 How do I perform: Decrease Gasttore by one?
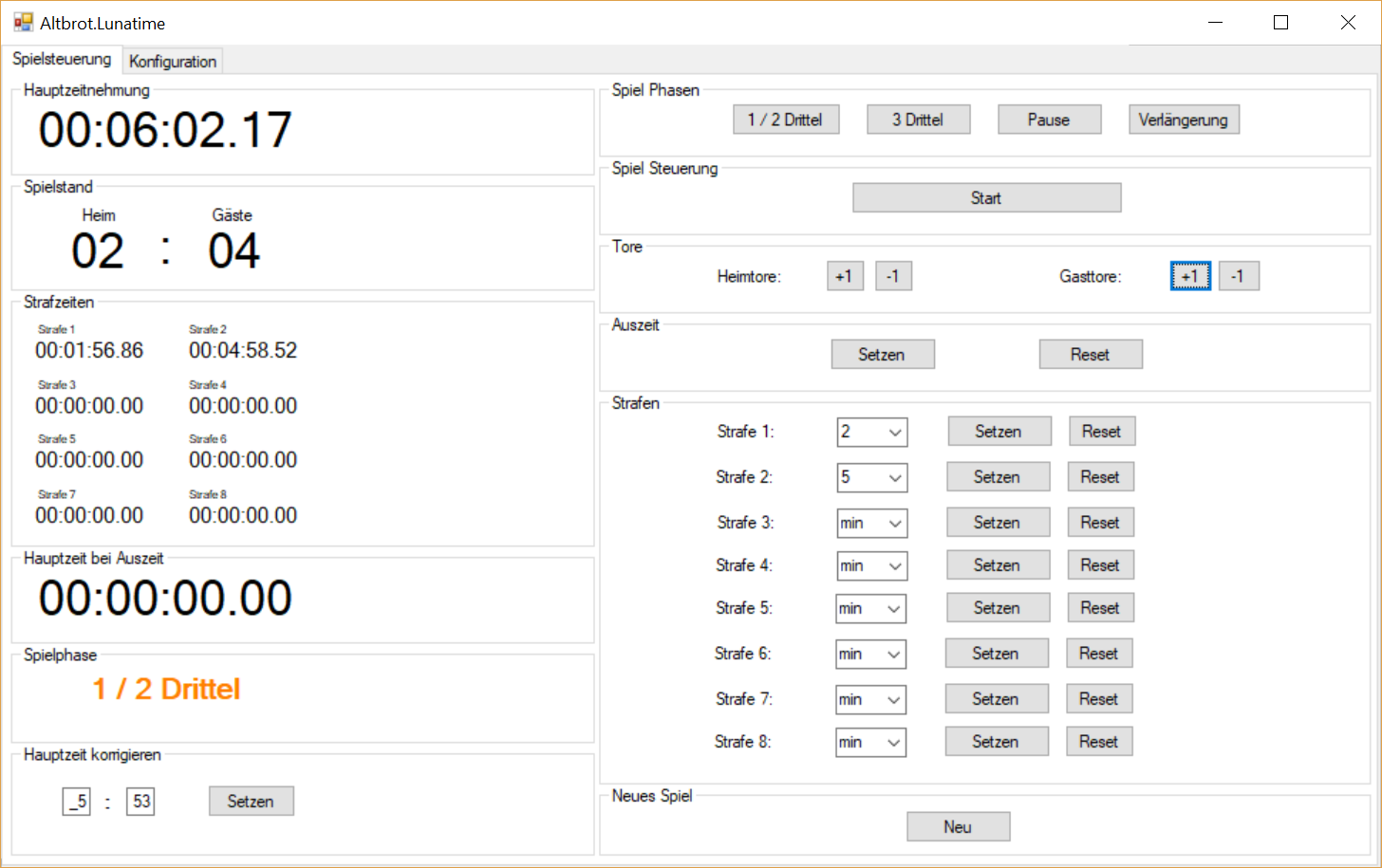point(1238,276)
